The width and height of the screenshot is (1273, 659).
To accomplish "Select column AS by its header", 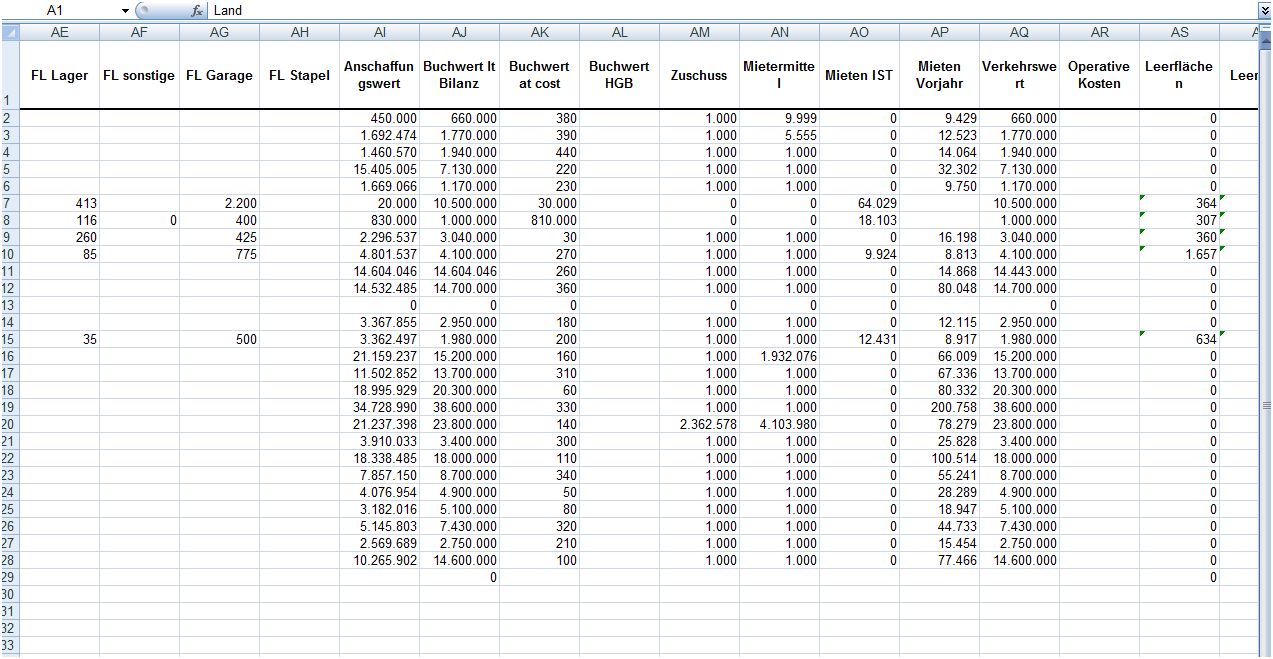I will click(x=1179, y=32).
